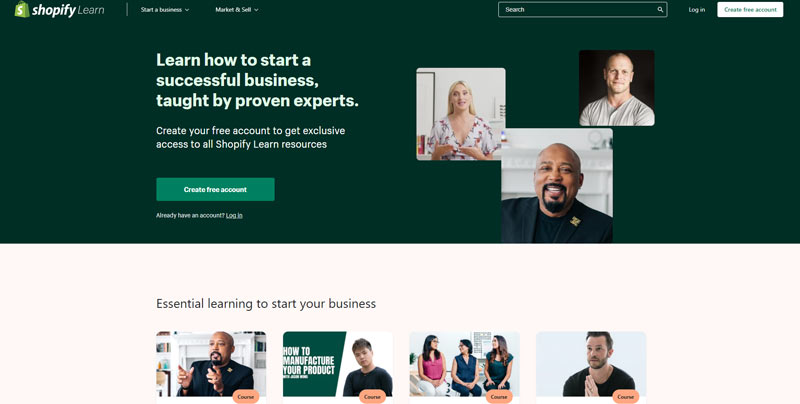Open the smiling man in black suit photo
800x404 pixels.
[x=557, y=185]
